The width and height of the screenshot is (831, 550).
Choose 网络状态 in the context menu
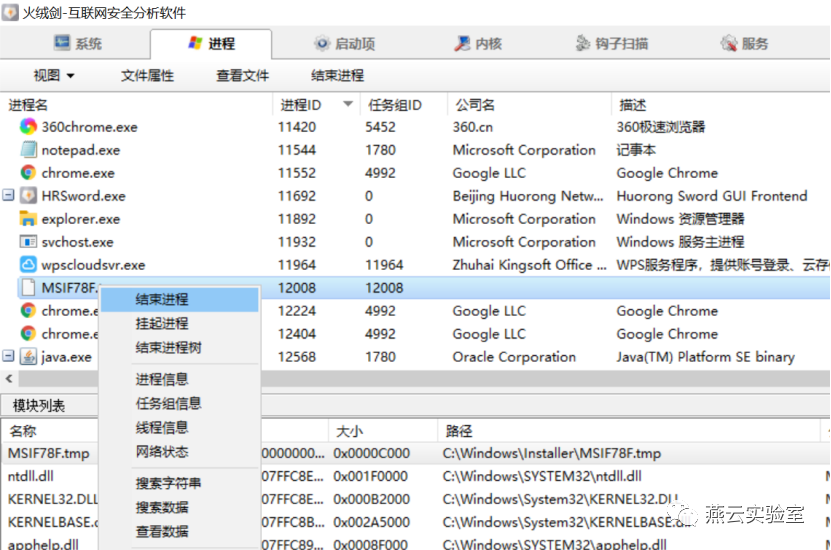179,452
